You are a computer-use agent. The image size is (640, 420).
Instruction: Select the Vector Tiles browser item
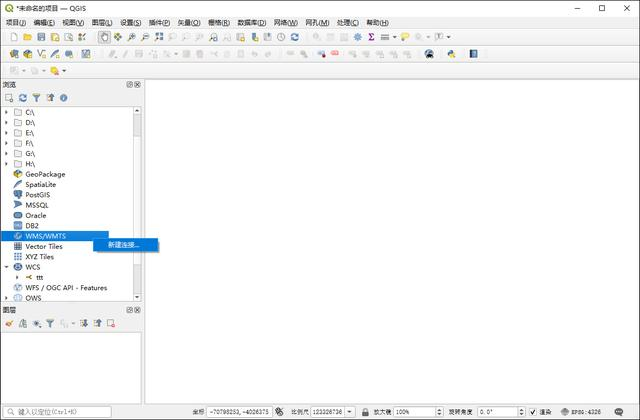coord(44,247)
